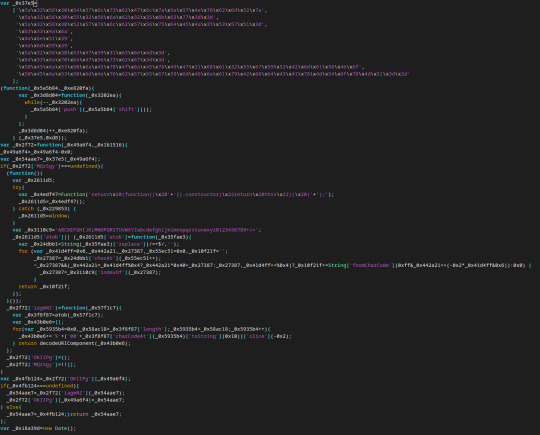The width and height of the screenshot is (540, 435).
Task: Click the 'replace' string
Action: point(129,244)
